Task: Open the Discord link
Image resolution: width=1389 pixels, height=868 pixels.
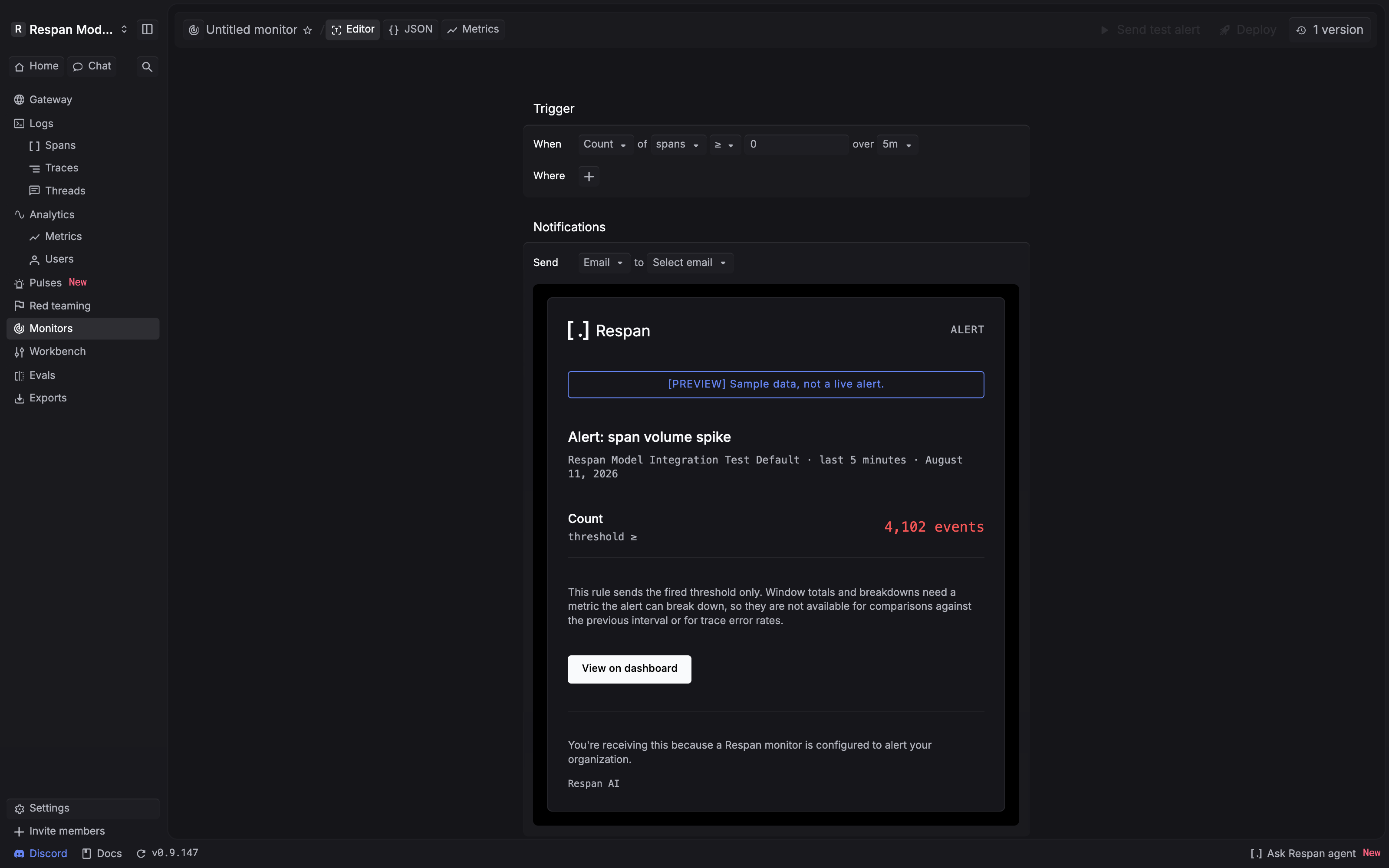Action: (41, 854)
